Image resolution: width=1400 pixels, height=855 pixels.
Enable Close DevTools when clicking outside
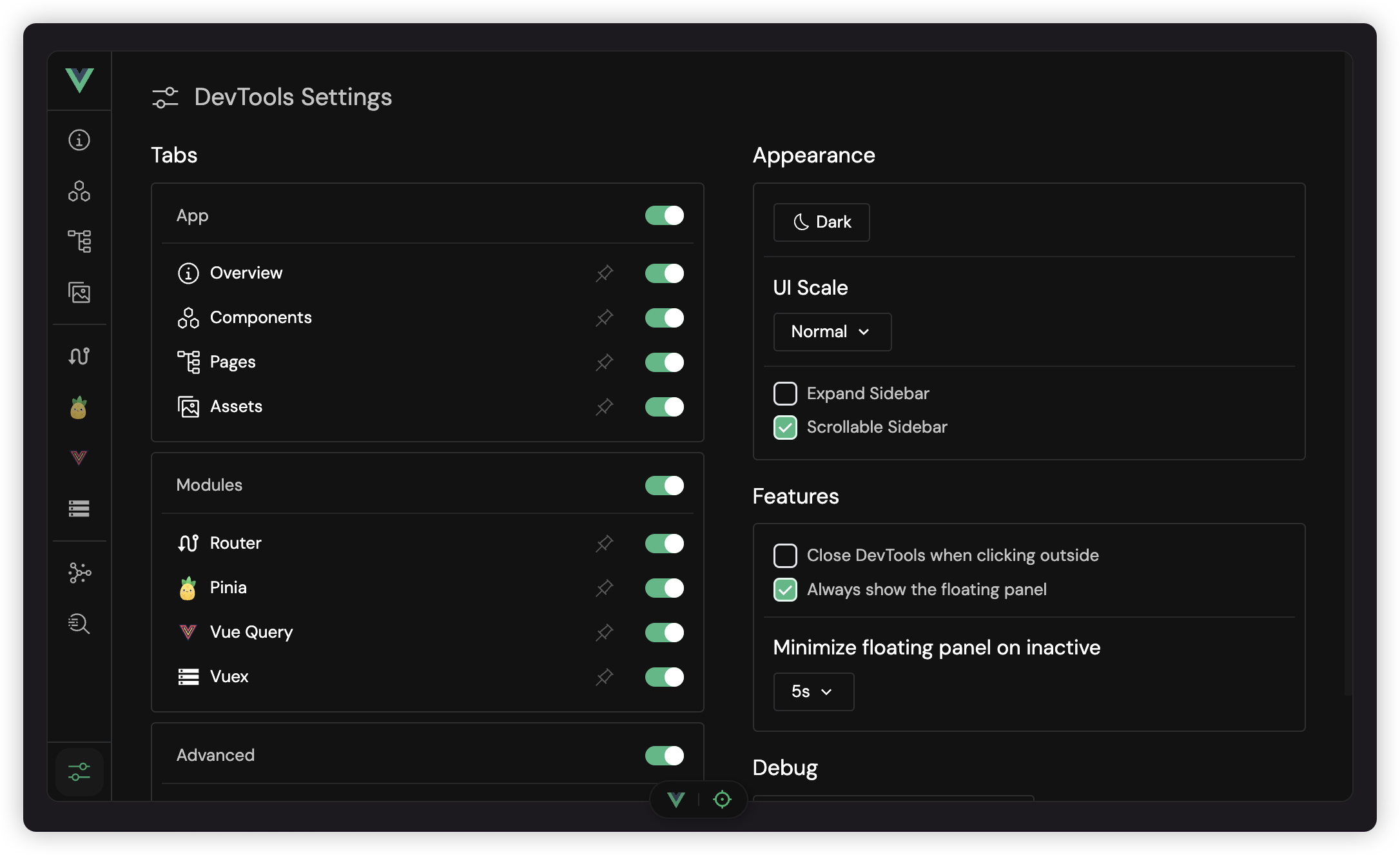[785, 555]
